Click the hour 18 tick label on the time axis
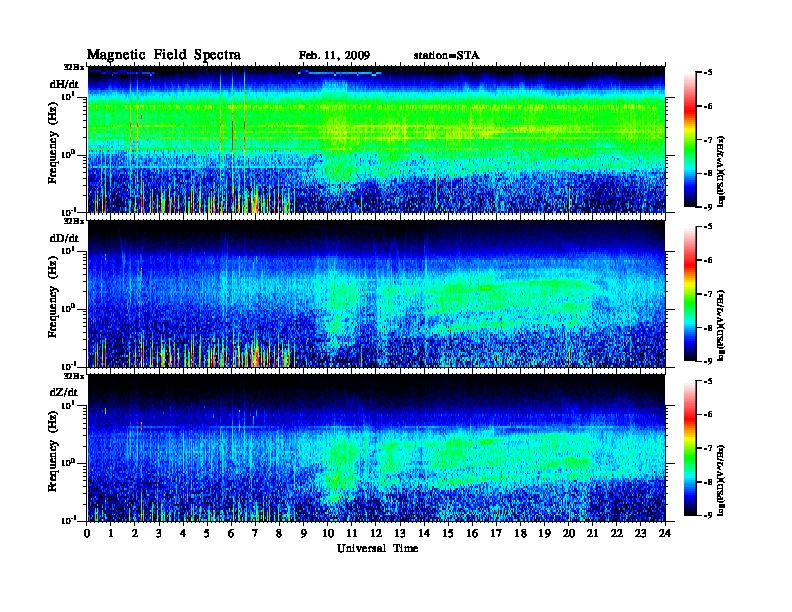The image size is (792, 612). 520,533
